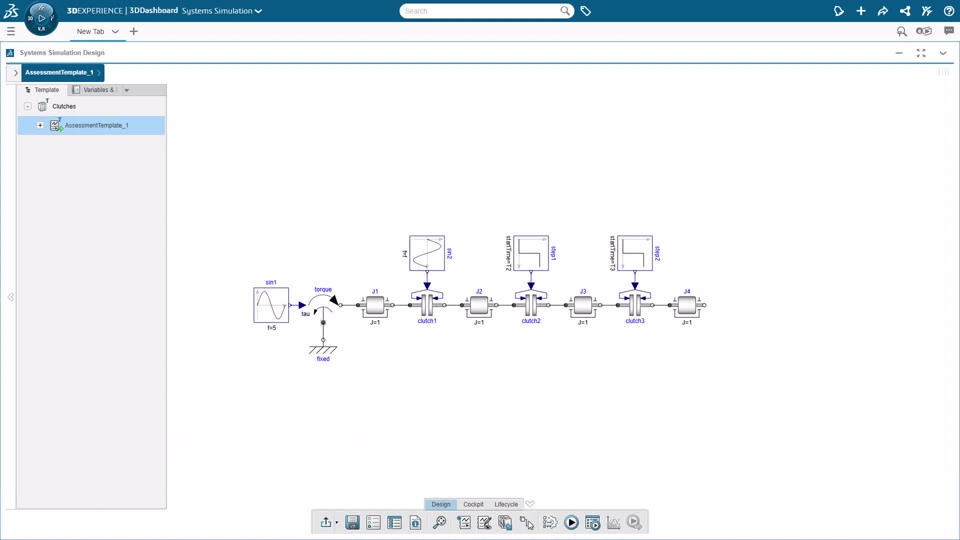
Task: Switch to the Template panel tab
Action: (x=42, y=90)
